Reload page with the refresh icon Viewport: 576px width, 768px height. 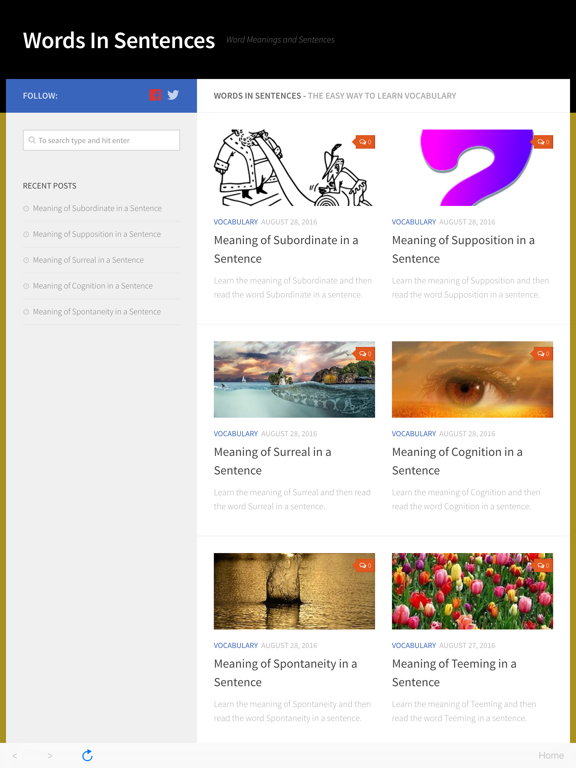point(87,755)
